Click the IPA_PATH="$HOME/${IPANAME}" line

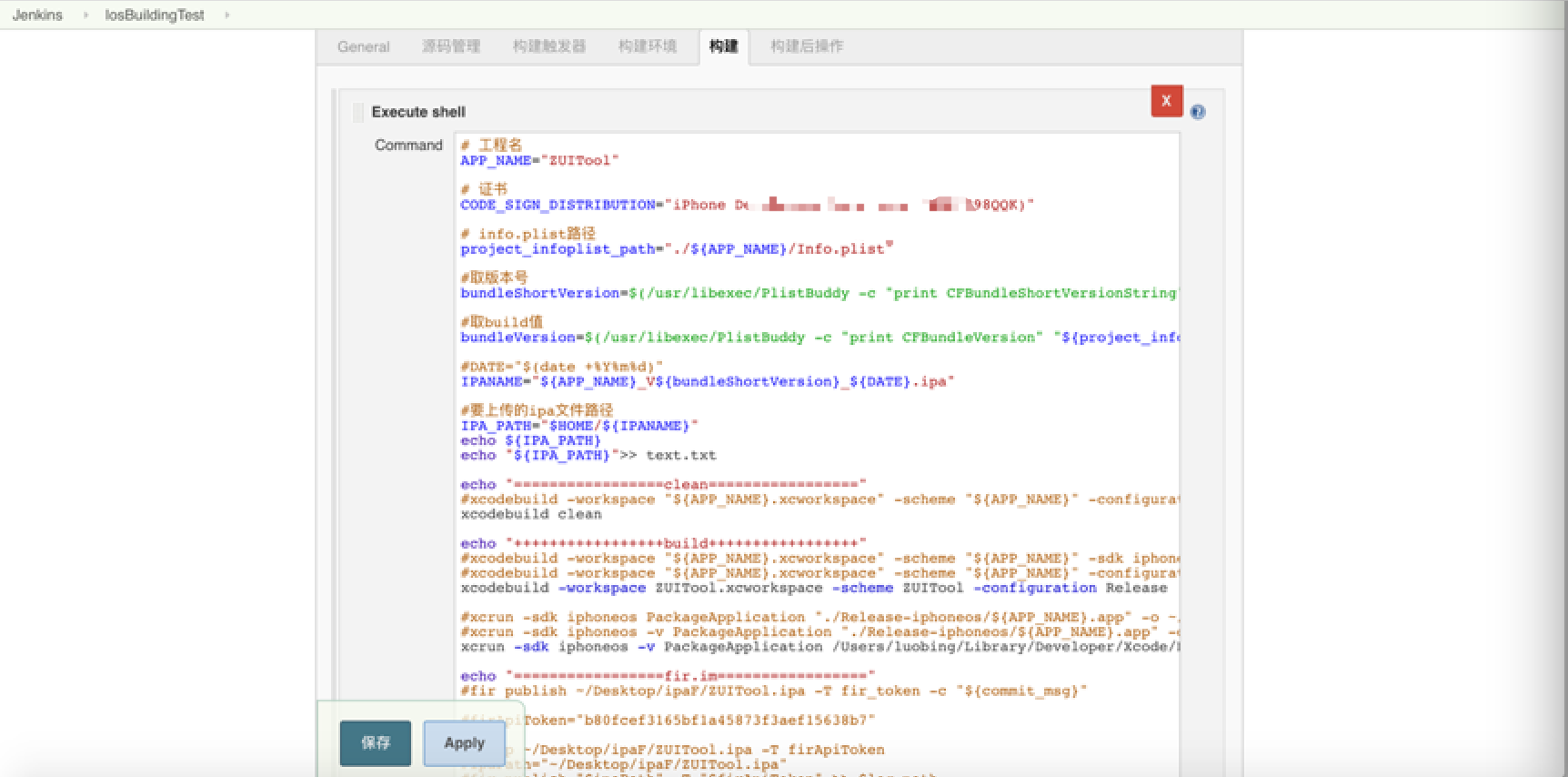579,426
